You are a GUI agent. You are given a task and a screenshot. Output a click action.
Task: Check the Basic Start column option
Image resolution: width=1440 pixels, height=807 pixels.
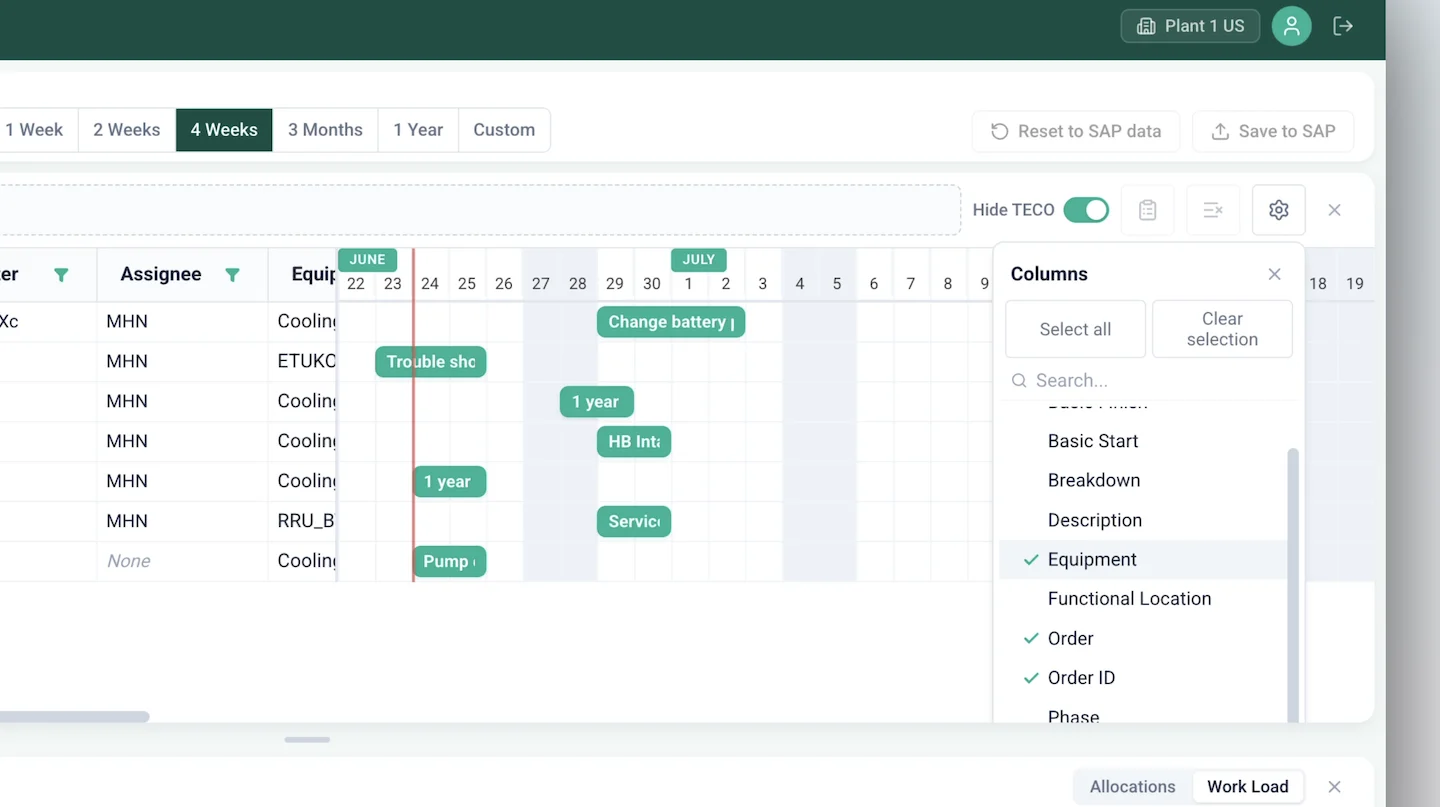(1143, 441)
